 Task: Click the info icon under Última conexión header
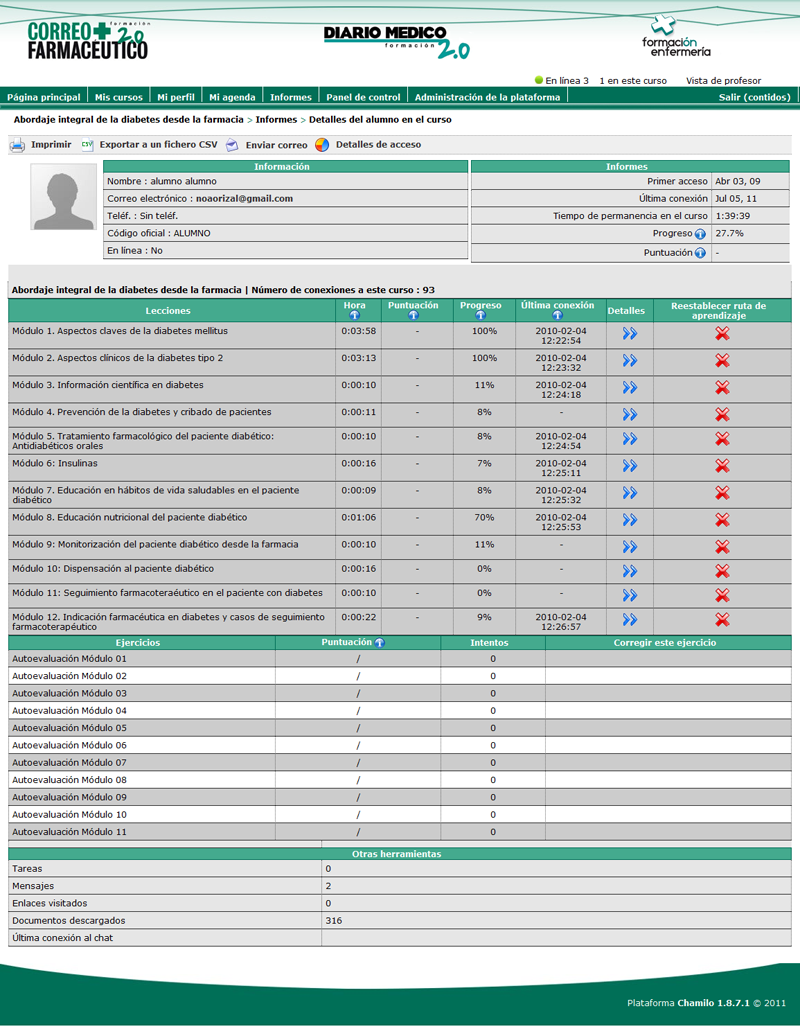[x=557, y=316]
